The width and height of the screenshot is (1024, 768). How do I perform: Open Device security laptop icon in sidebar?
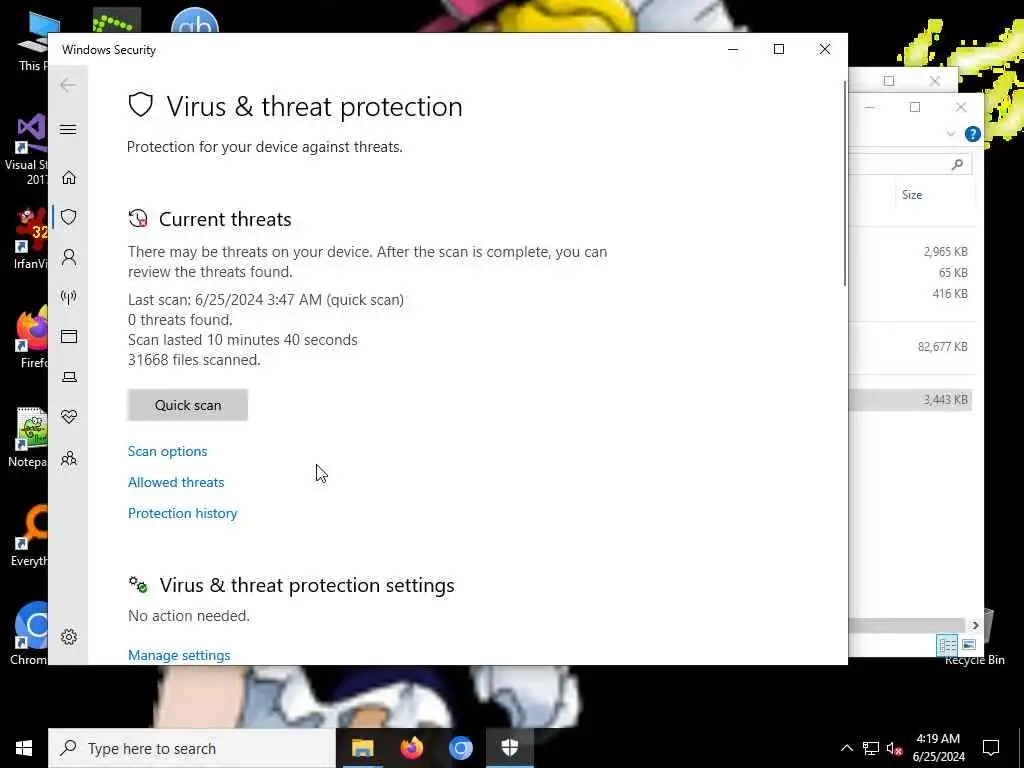69,377
